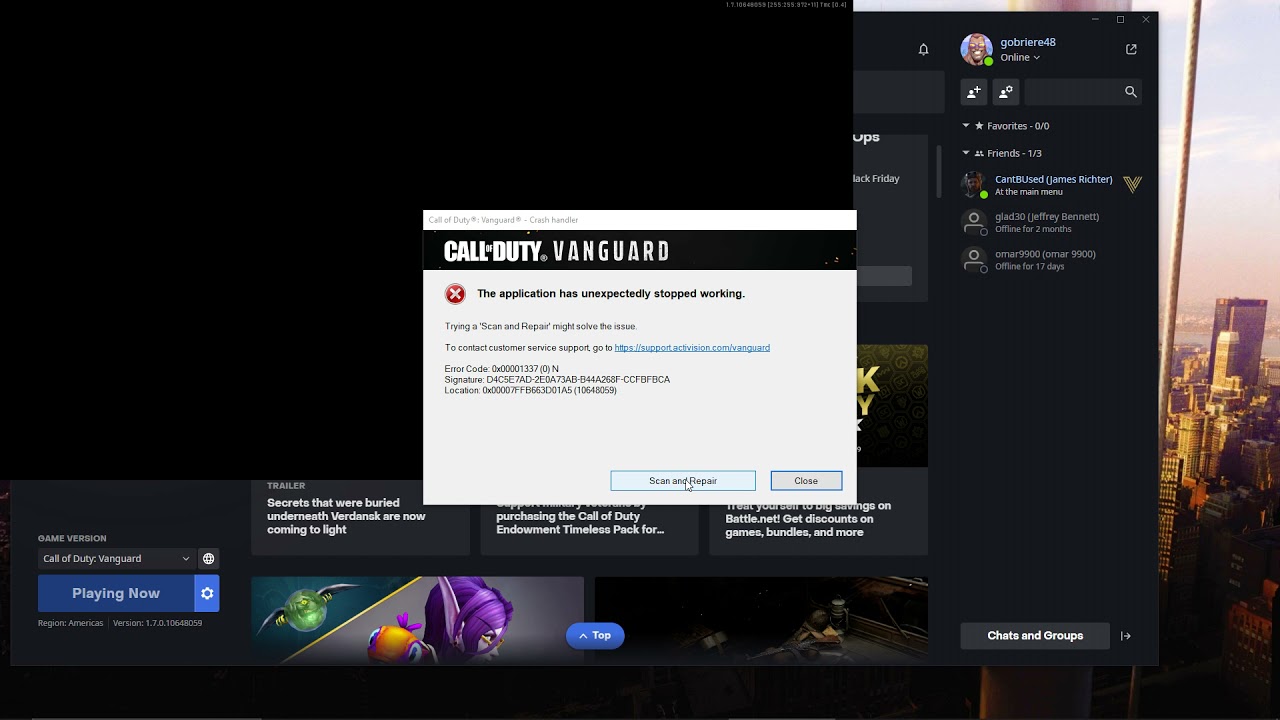Click the gobriere48 username text
Image resolution: width=1280 pixels, height=720 pixels.
coord(1028,42)
